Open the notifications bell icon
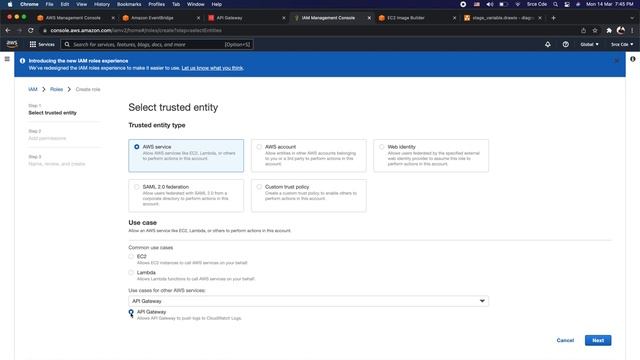The image size is (640, 360). tap(548, 44)
